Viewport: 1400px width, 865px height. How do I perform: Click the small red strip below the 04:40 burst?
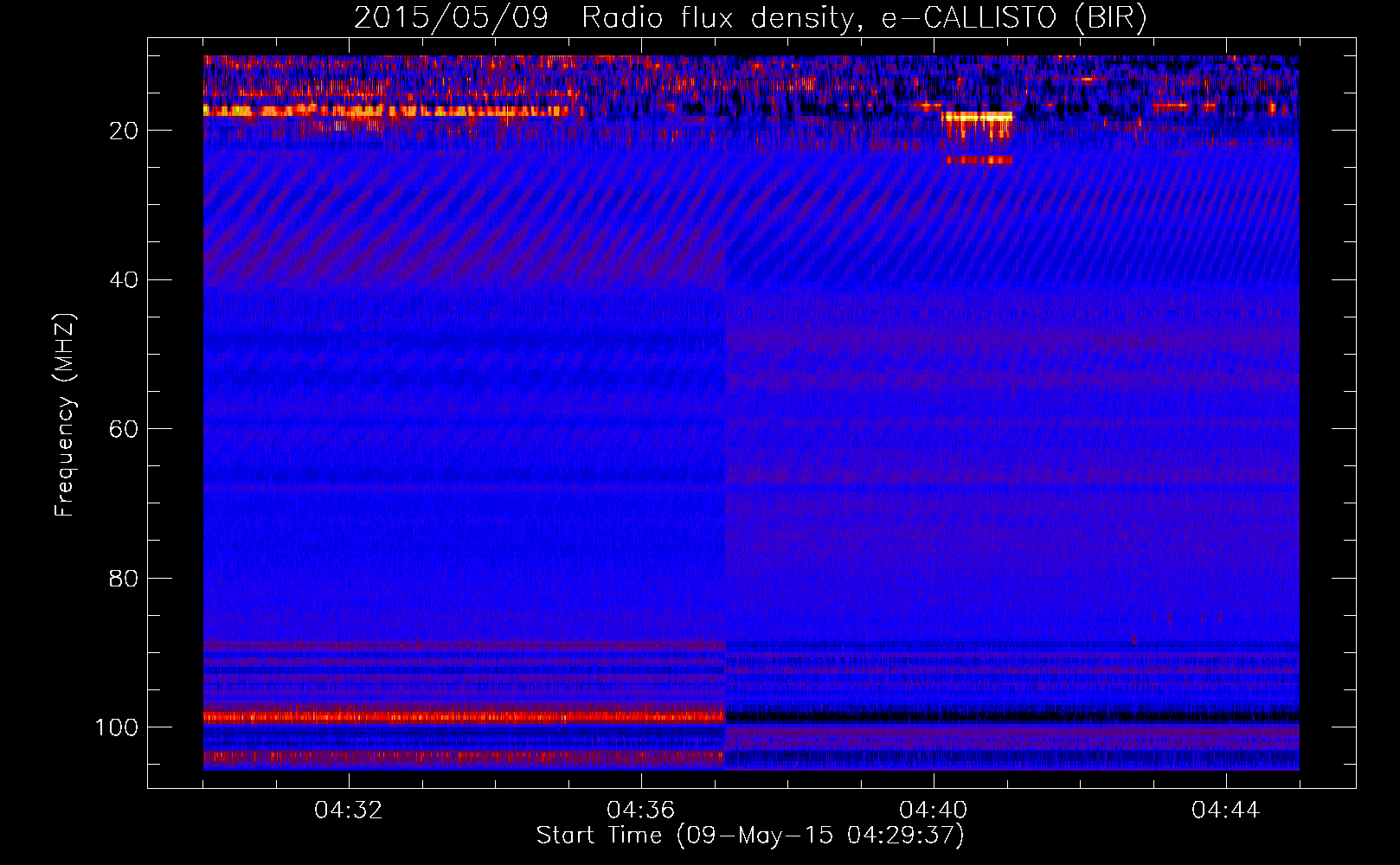[x=979, y=160]
